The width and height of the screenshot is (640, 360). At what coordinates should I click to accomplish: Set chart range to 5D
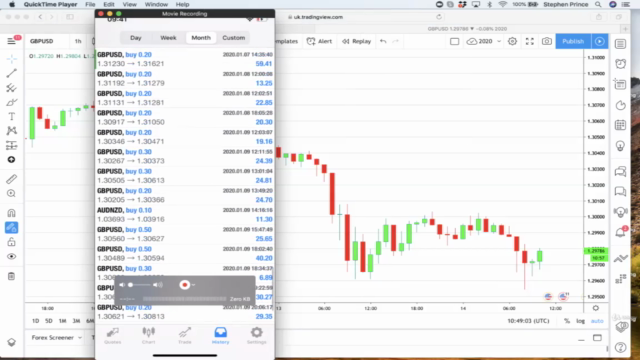pyautogui.click(x=49, y=321)
